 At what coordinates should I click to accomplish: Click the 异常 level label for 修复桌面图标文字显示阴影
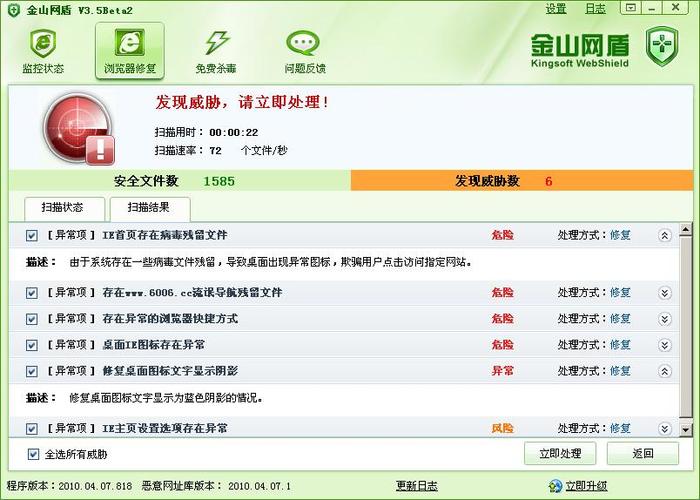pyautogui.click(x=502, y=371)
